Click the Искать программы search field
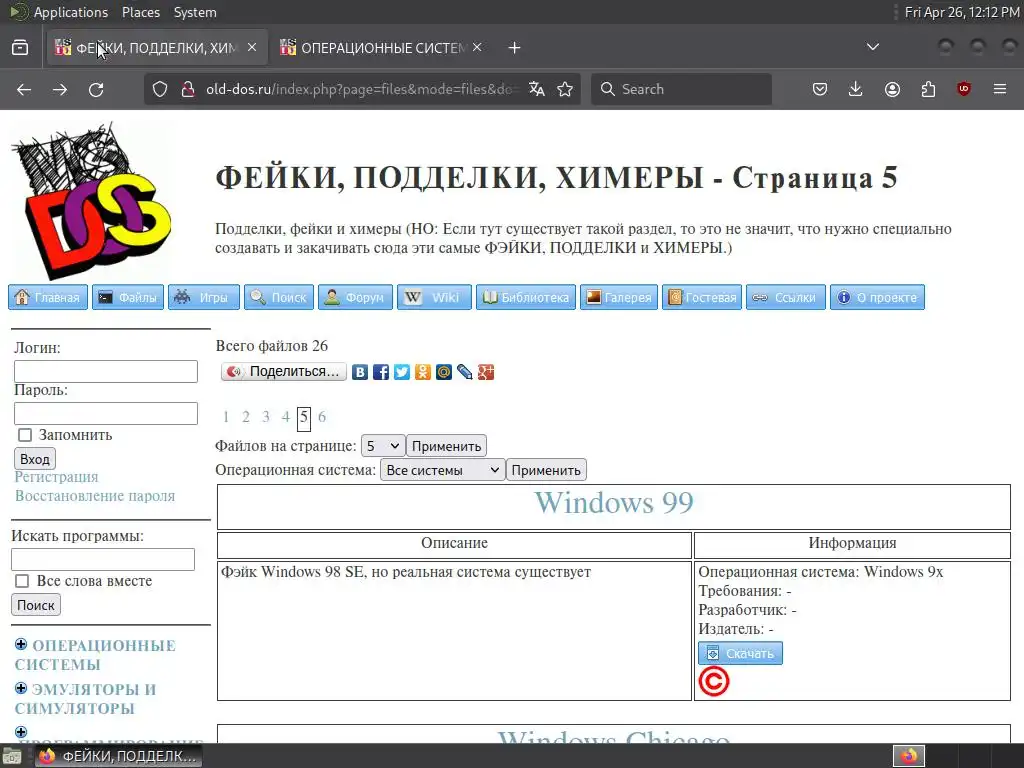The height and width of the screenshot is (768, 1024). click(x=103, y=560)
